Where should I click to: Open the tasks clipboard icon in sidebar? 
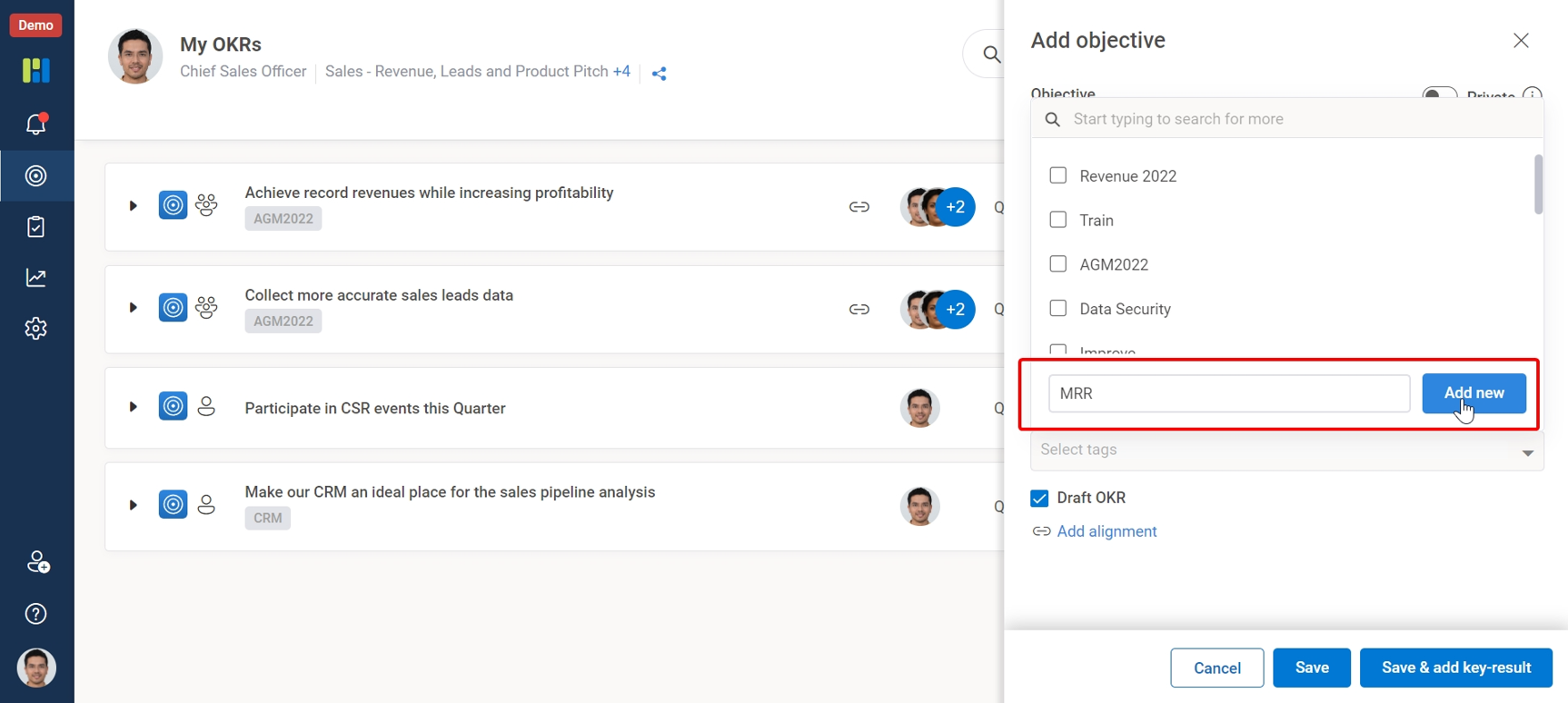36,226
